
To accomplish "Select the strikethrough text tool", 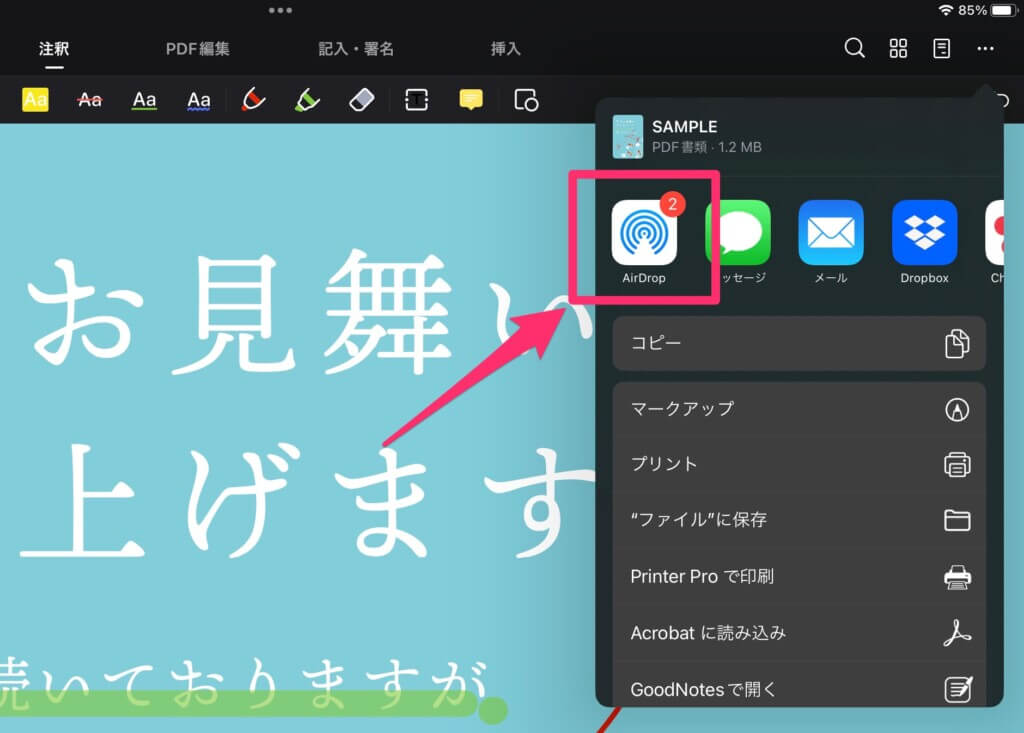I will pyautogui.click(x=90, y=99).
